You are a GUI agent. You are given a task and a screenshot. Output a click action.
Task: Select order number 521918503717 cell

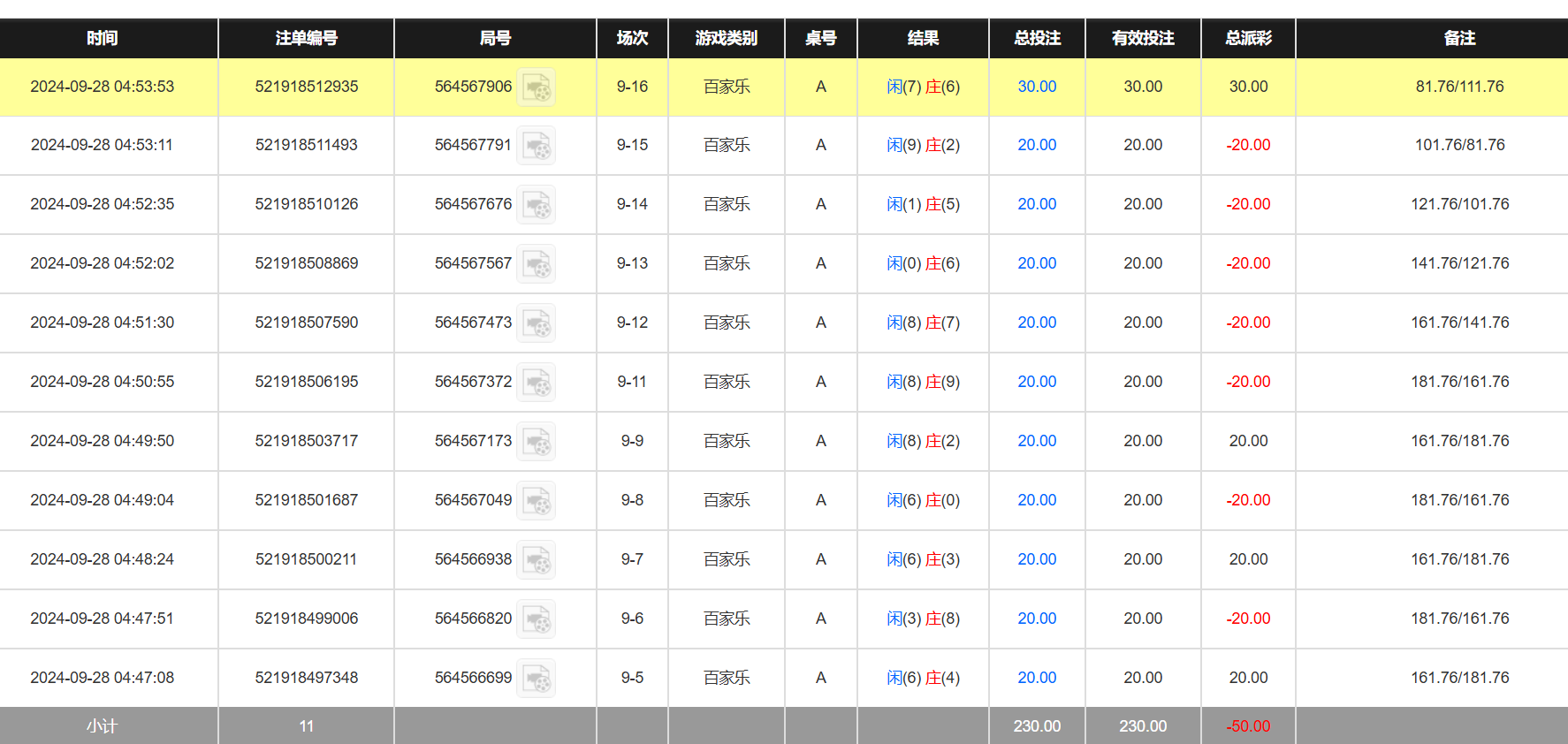(x=307, y=441)
